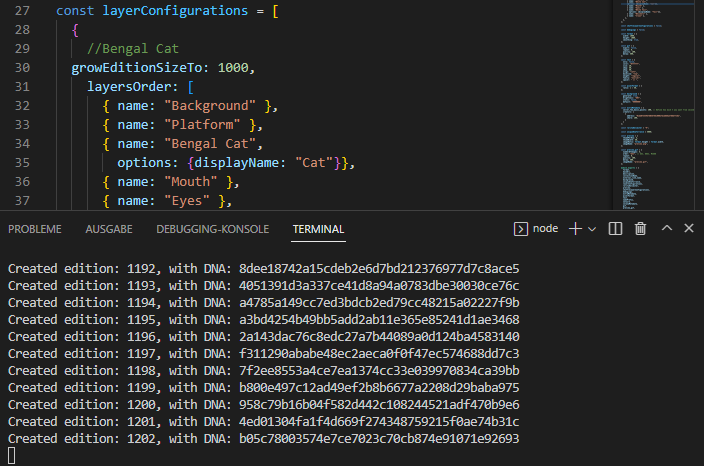Split the terminal panel
Image resolution: width=704 pixels, height=466 pixels.
[615, 229]
